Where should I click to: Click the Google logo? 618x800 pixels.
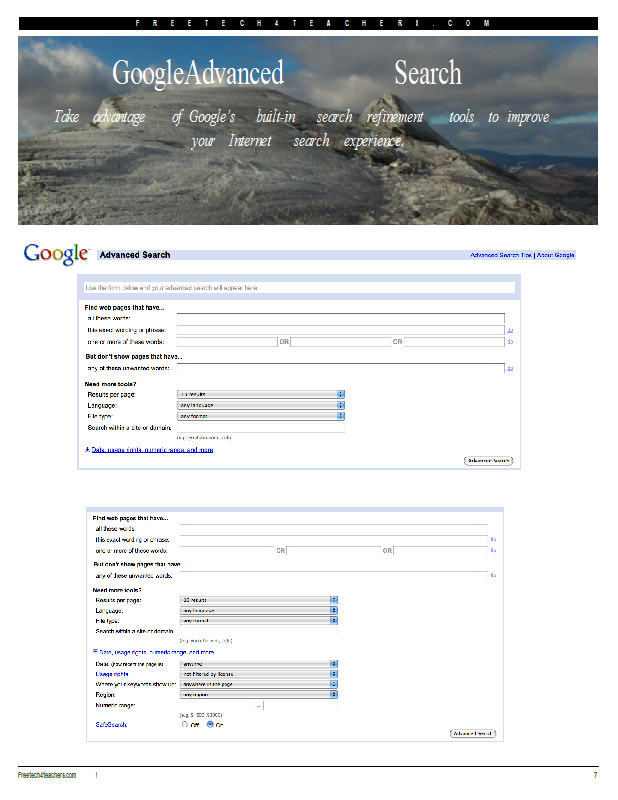click(x=56, y=254)
